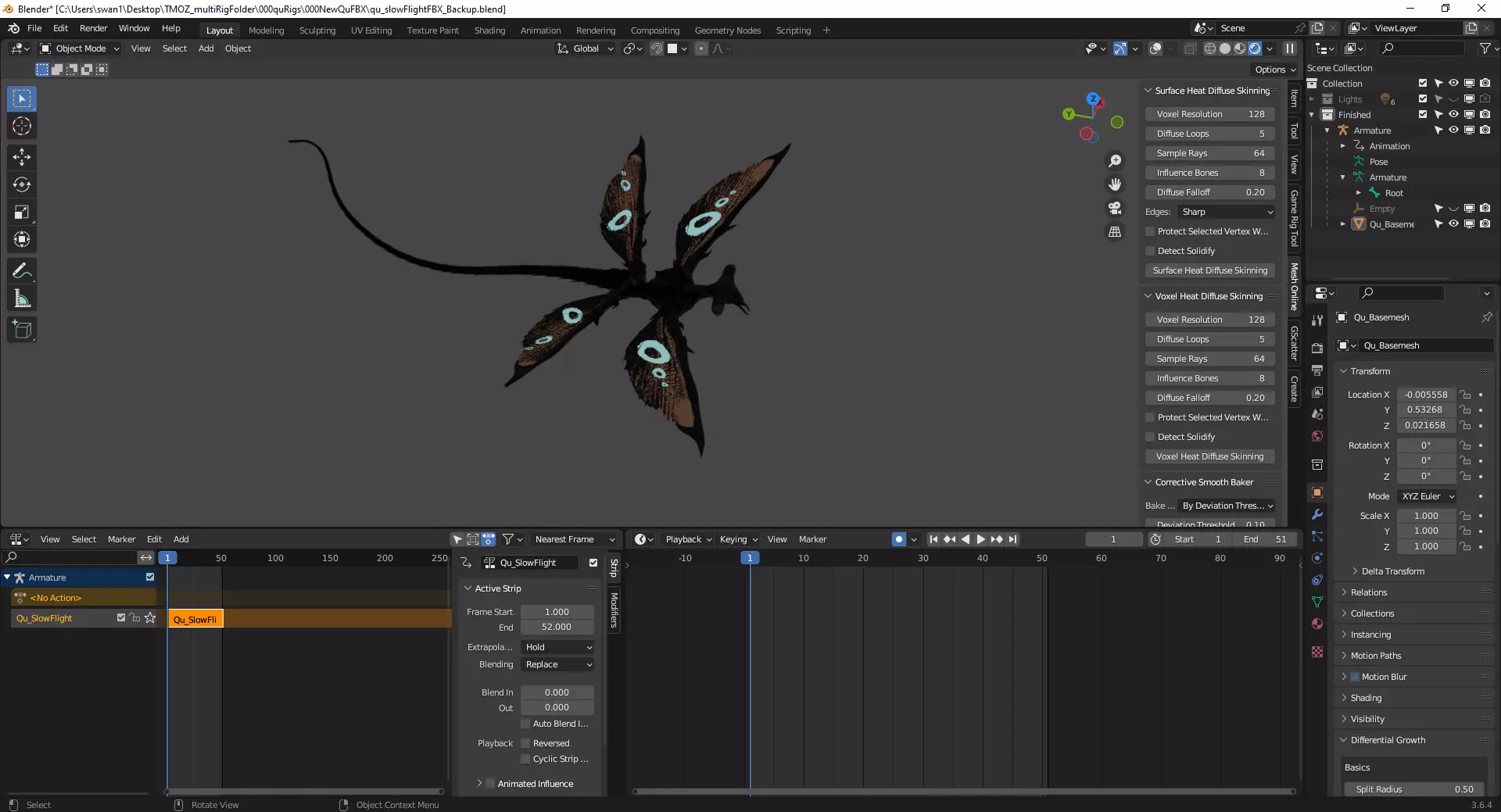The height and width of the screenshot is (812, 1501).
Task: Open the Render menu
Action: (93, 28)
